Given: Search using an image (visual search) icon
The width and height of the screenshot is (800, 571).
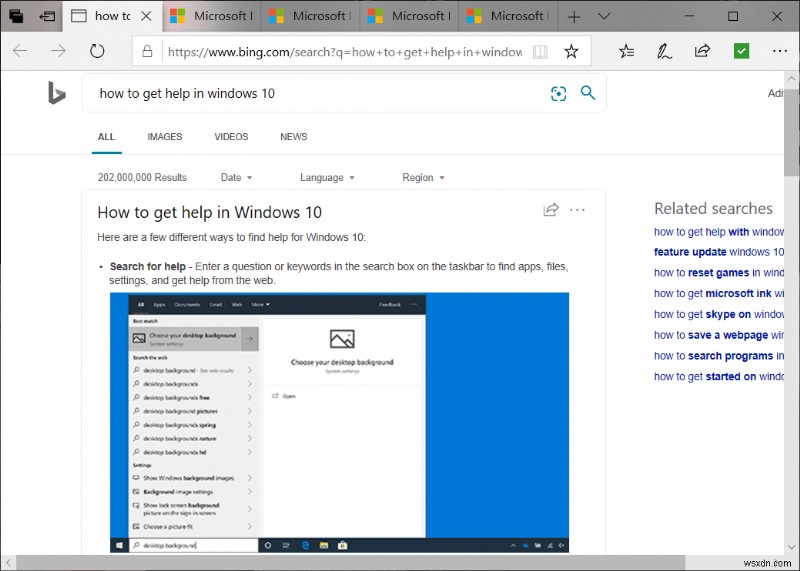Looking at the screenshot, I should 559,93.
